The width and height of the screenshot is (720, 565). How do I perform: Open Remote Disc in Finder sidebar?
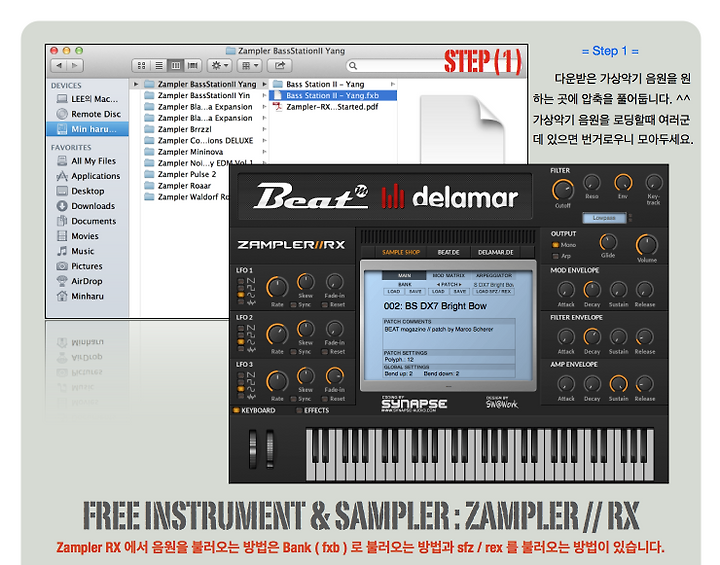89,114
